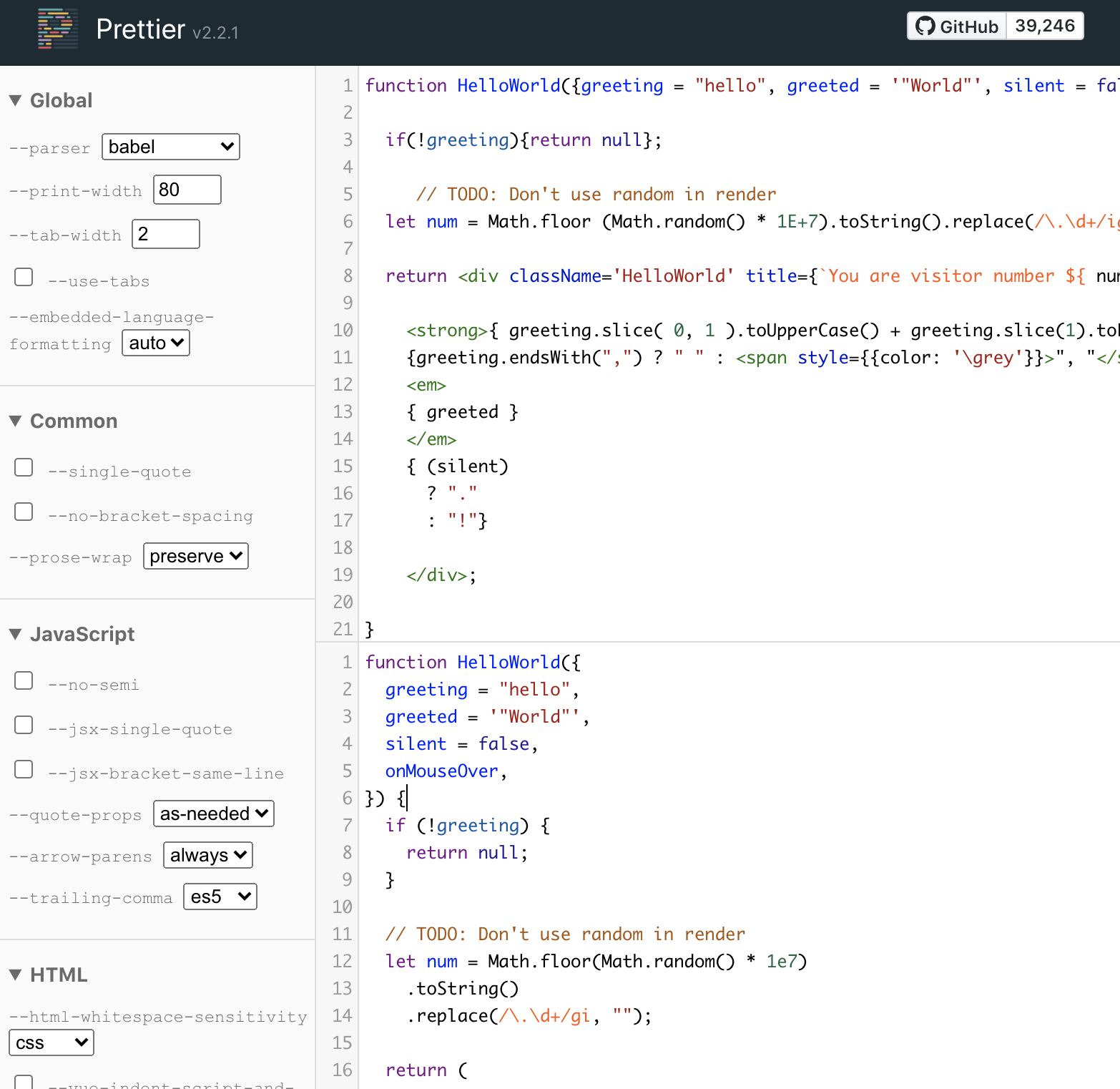Viewport: 1120px width, 1089px height.
Task: Enable the --single-quote checkbox
Action: coord(24,468)
